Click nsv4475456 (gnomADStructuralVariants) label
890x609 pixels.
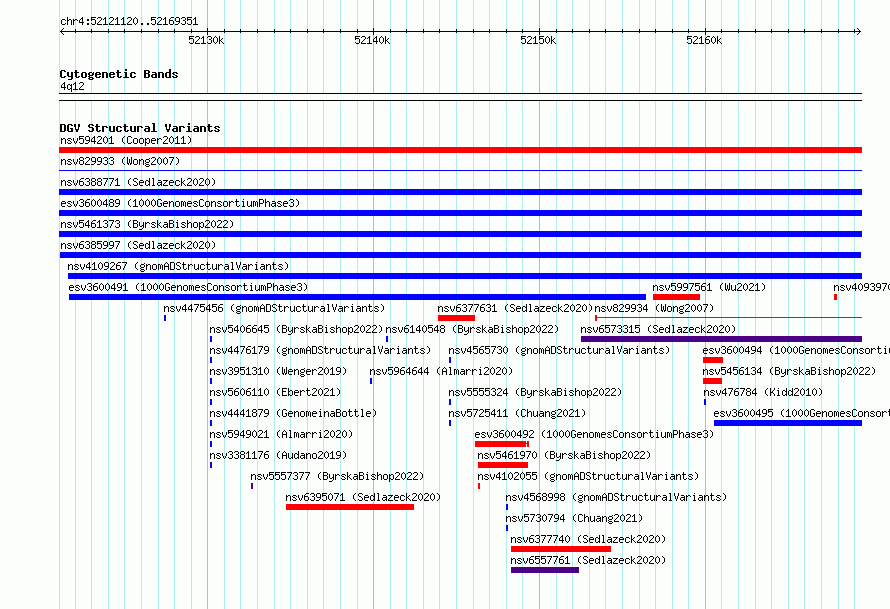(274, 308)
